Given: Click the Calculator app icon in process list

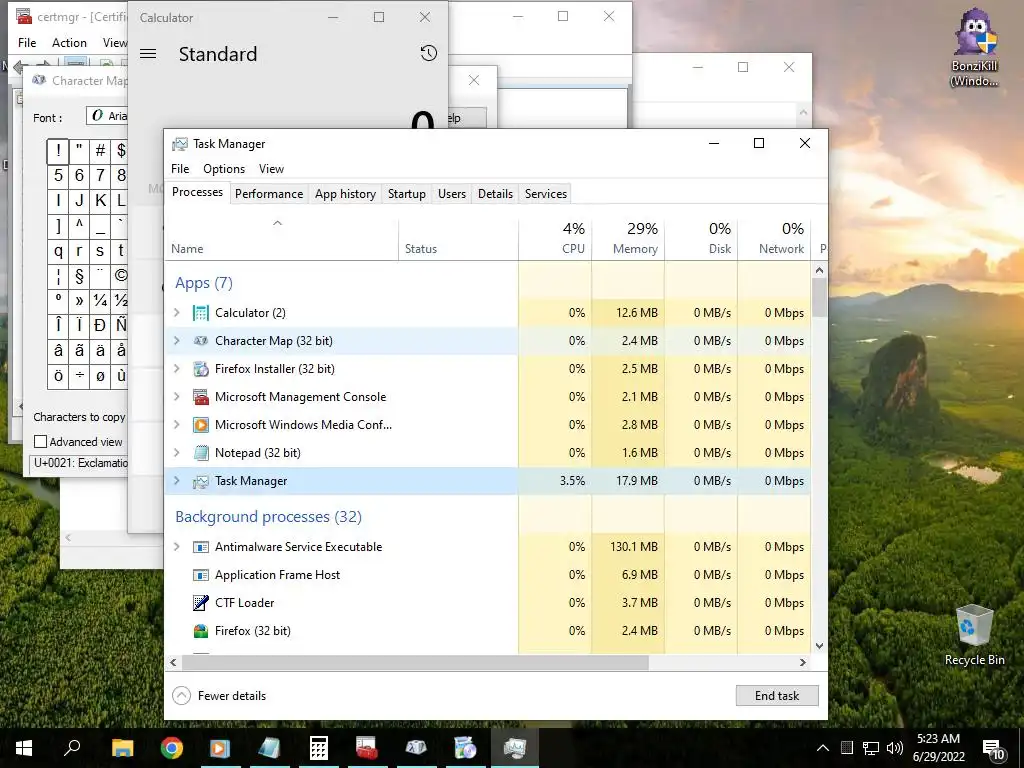Looking at the screenshot, I should click(200, 313).
